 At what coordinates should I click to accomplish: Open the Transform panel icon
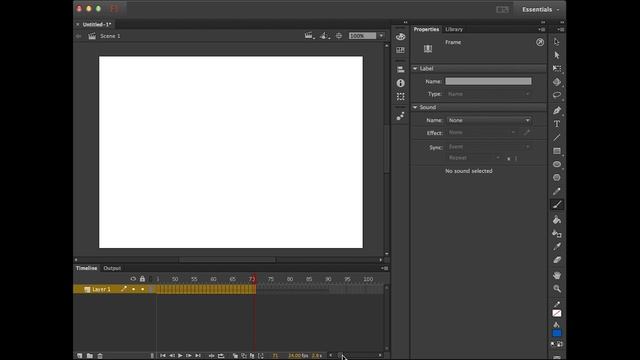[x=400, y=97]
